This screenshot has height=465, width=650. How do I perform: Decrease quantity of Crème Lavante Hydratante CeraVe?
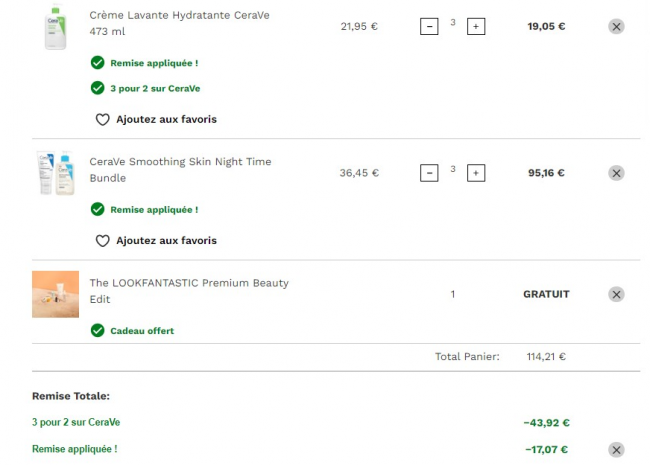pos(429,27)
